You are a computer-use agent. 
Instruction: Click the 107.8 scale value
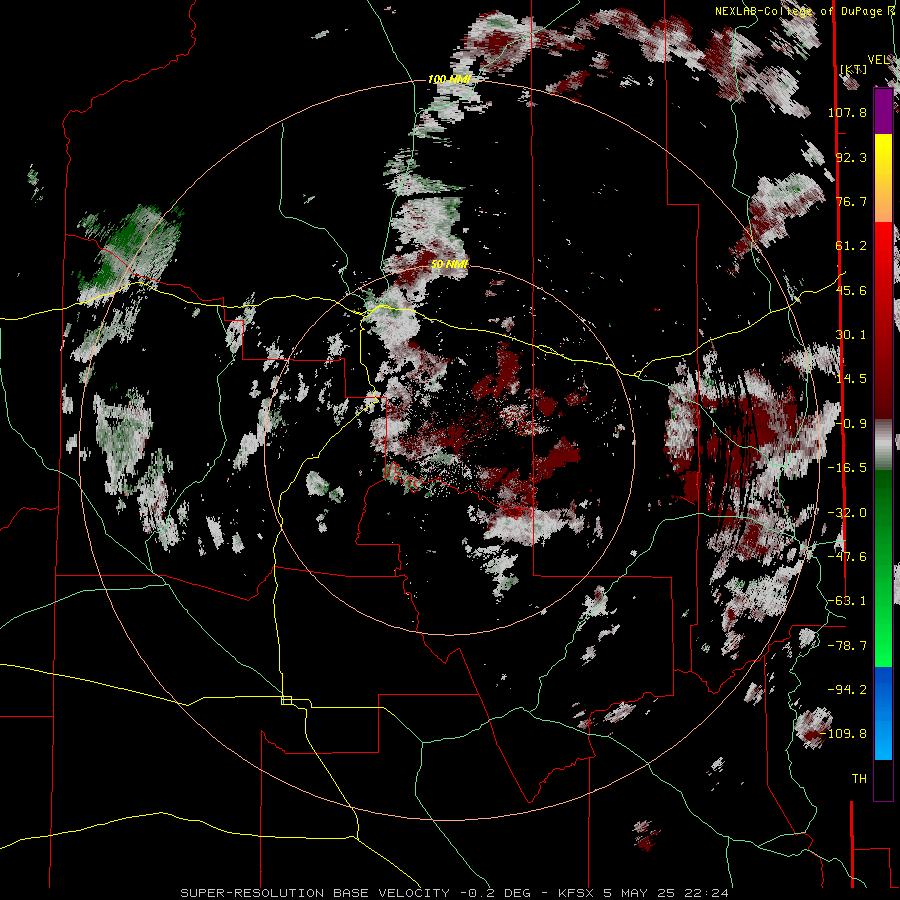tap(847, 112)
